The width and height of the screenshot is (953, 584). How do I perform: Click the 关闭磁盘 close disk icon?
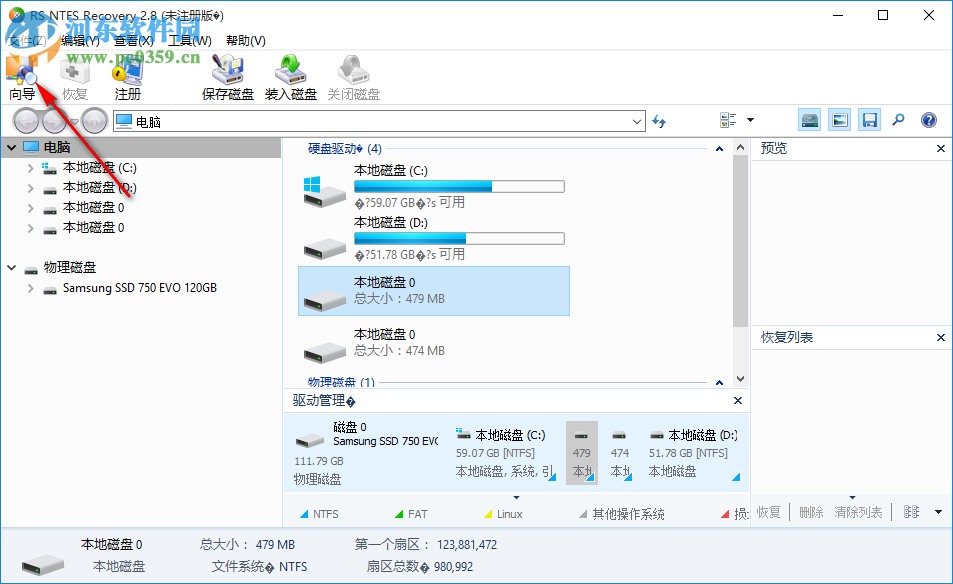pos(352,75)
